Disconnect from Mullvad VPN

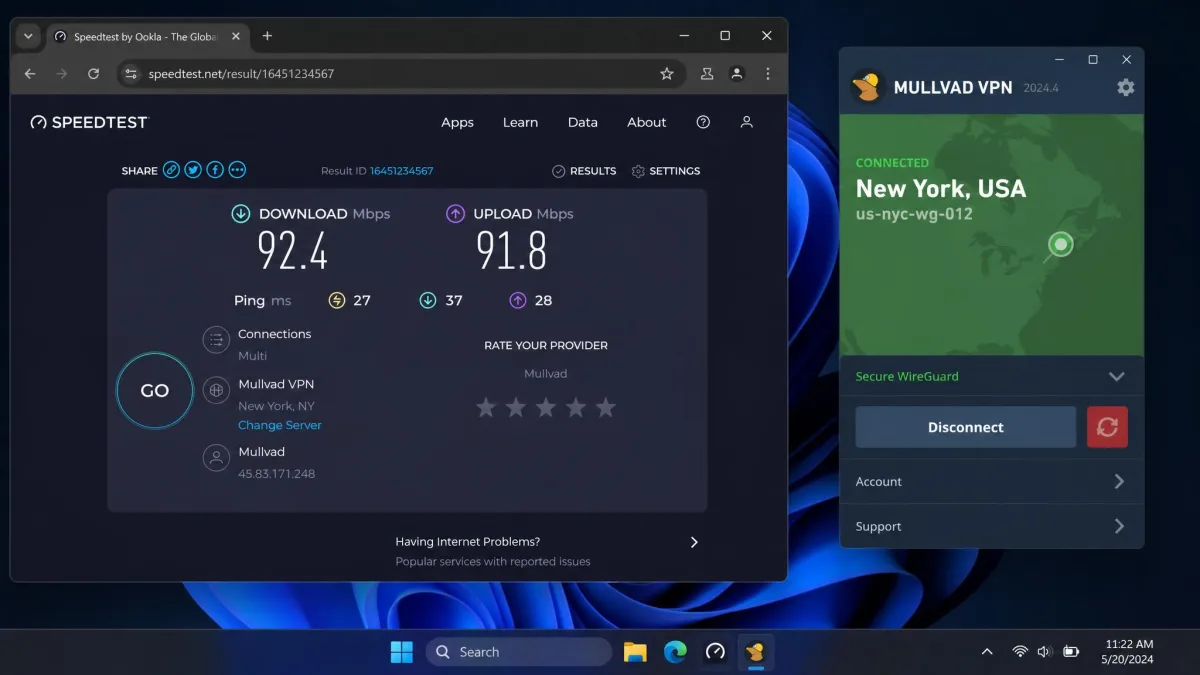(966, 427)
